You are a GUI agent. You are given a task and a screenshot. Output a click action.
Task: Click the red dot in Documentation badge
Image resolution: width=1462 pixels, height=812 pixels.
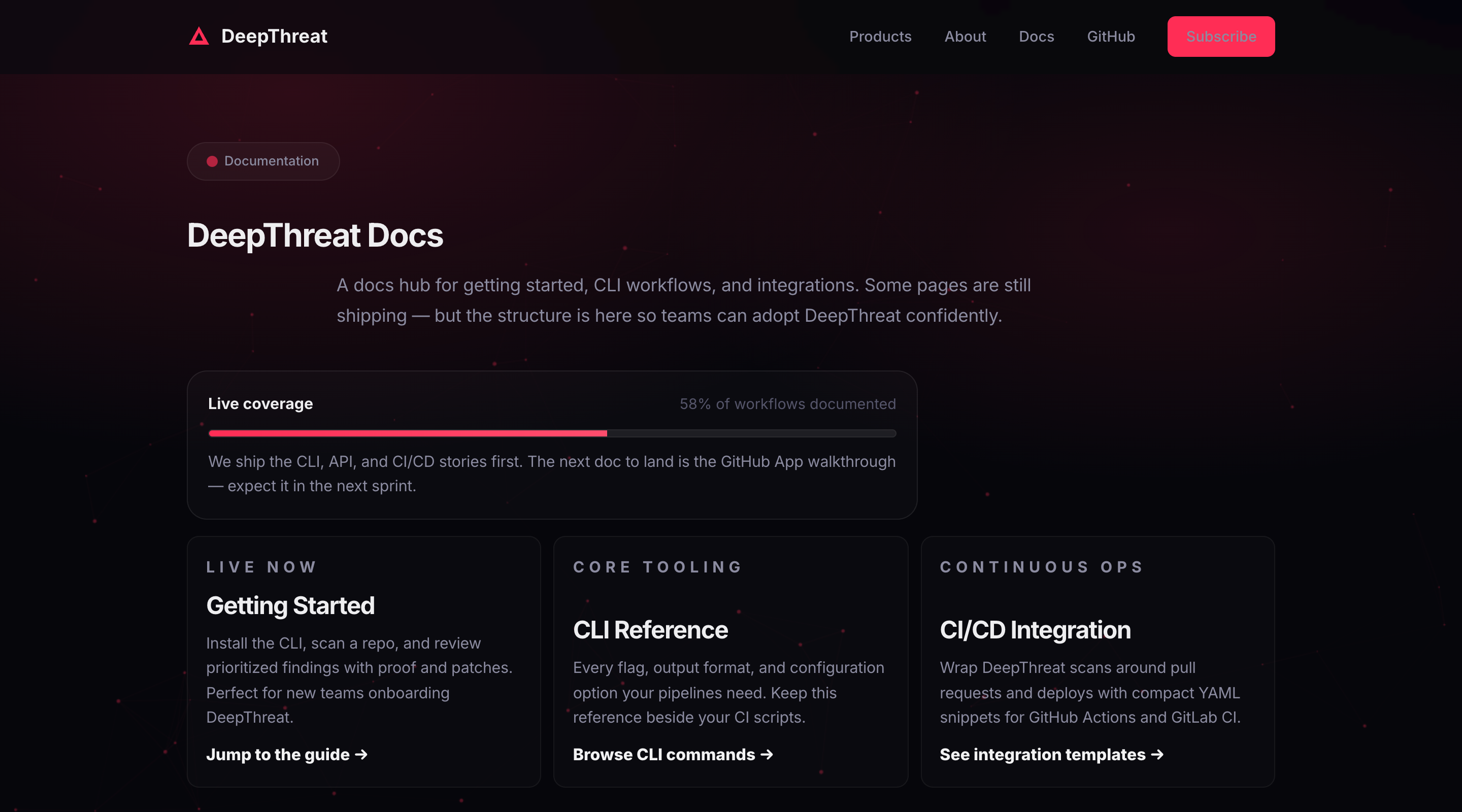tap(212, 161)
